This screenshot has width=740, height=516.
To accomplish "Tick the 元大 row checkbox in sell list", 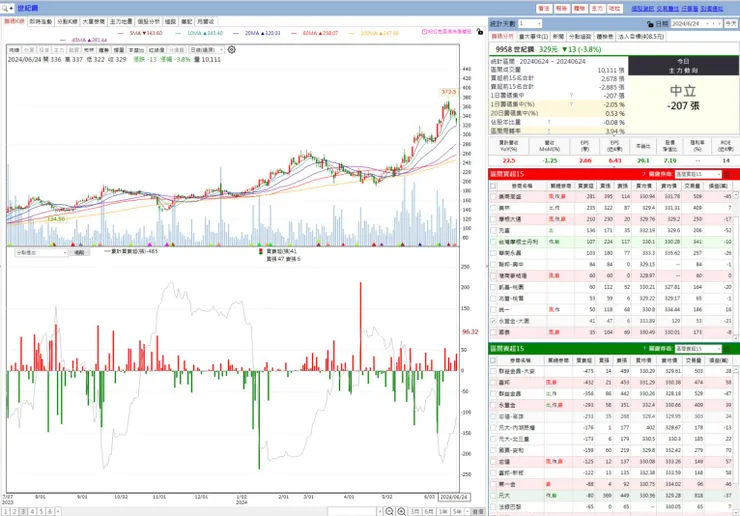I will tap(494, 496).
